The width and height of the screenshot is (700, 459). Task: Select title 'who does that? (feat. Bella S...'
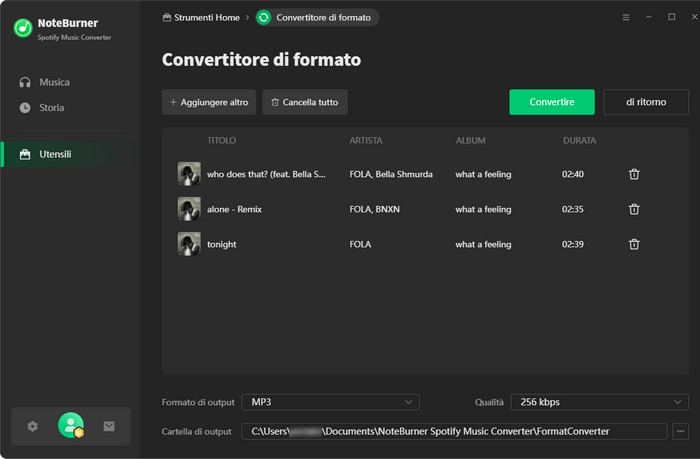click(x=266, y=174)
